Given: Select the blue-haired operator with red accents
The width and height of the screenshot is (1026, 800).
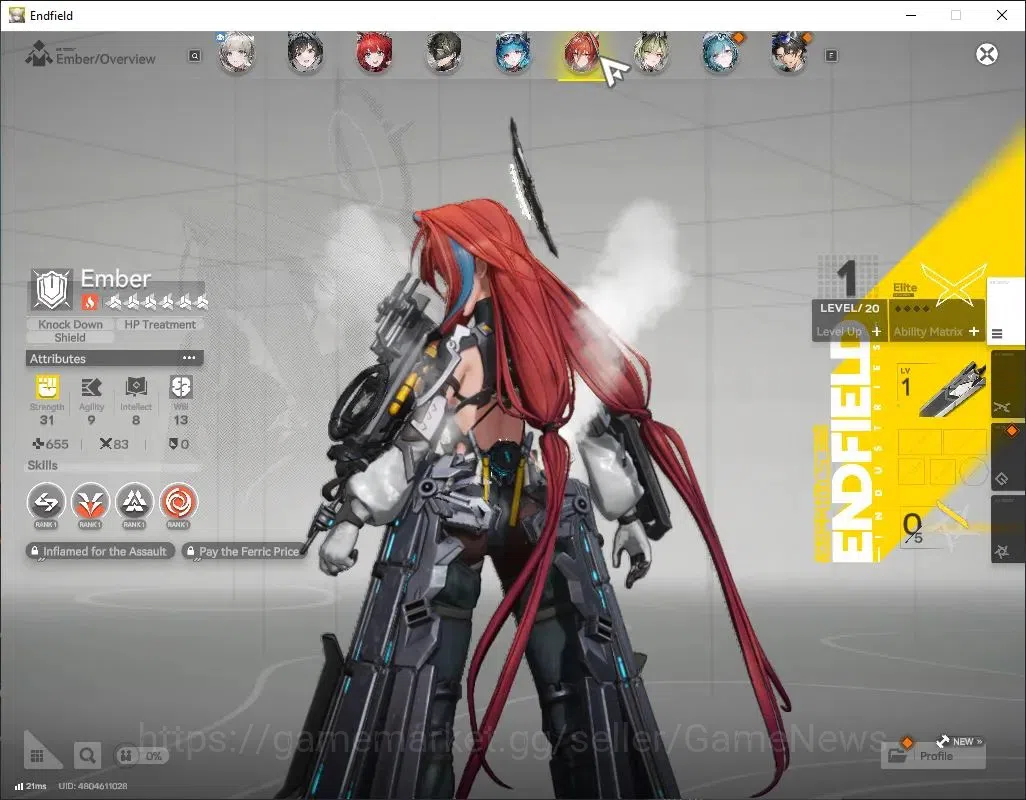Looking at the screenshot, I should tap(512, 54).
